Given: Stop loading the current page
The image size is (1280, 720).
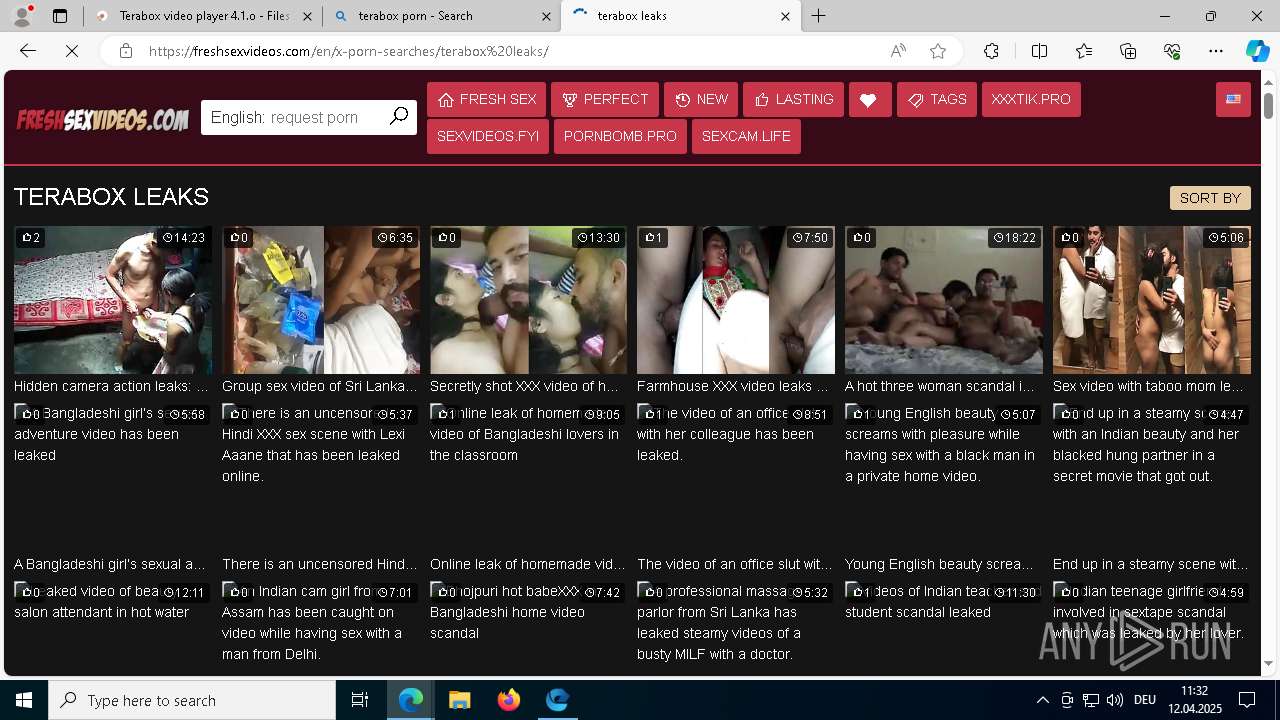Looking at the screenshot, I should (x=72, y=51).
